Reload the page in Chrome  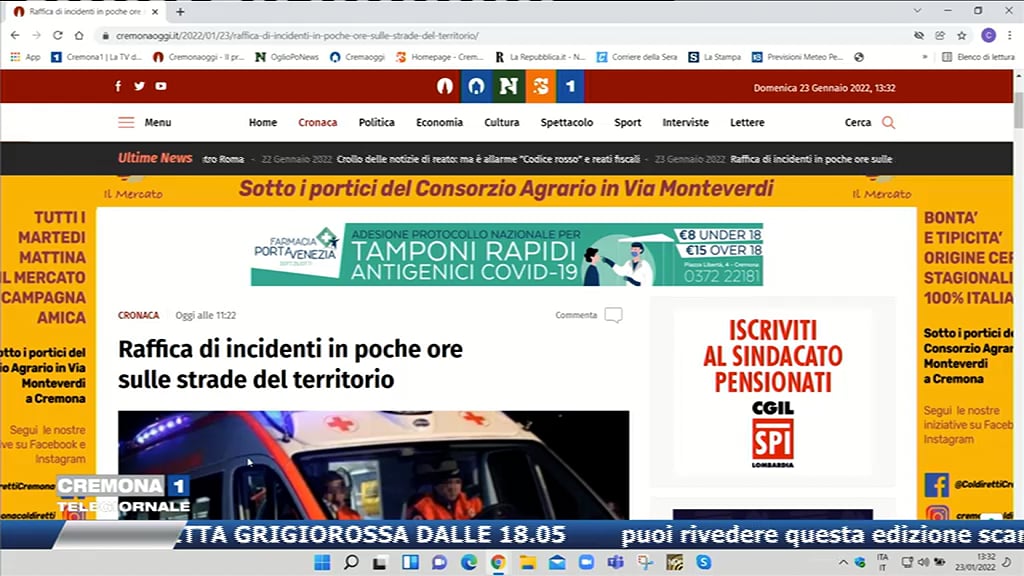tap(58, 35)
